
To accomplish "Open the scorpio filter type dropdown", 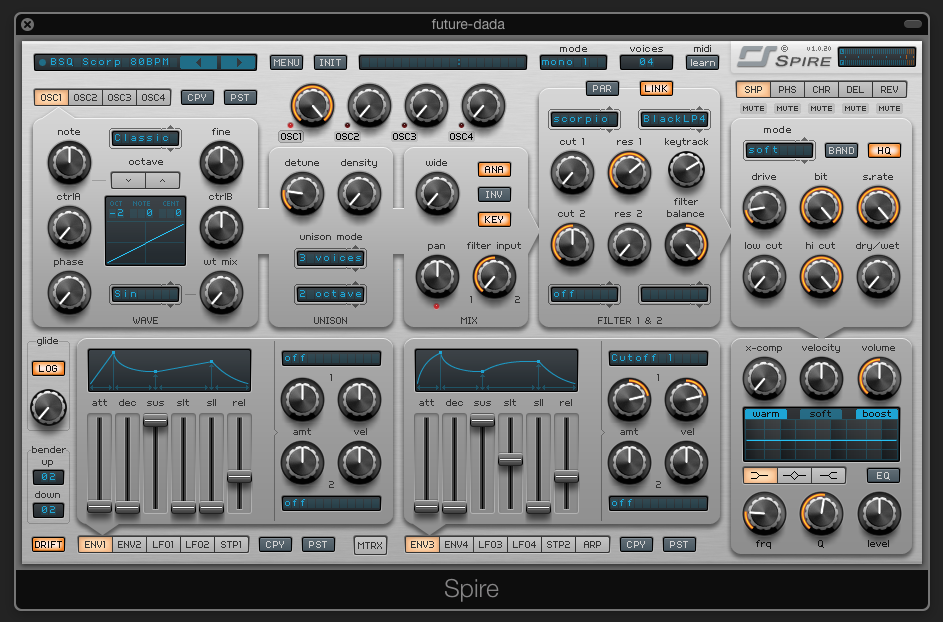I will click(584, 119).
